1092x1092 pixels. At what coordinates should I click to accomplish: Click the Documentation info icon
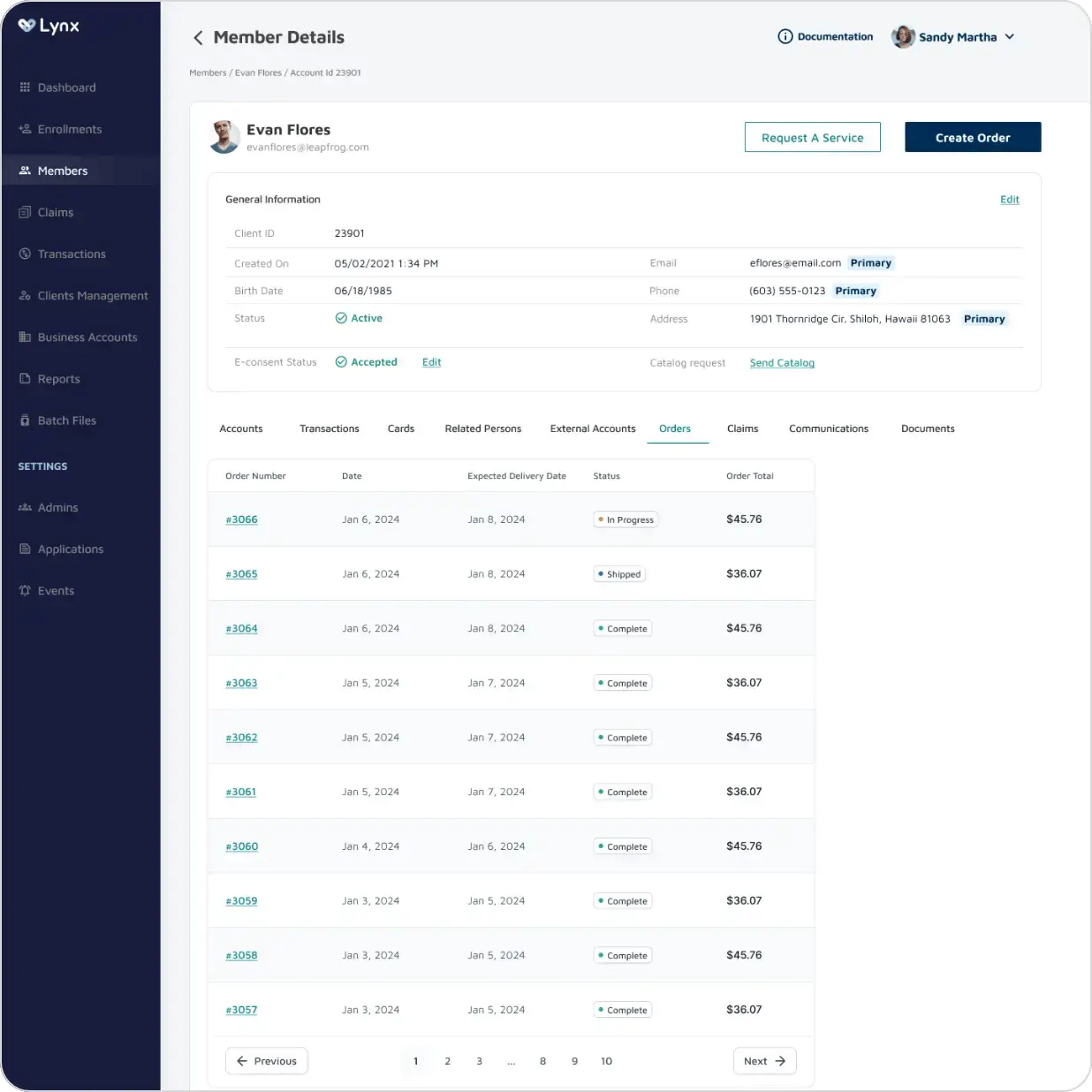[785, 36]
